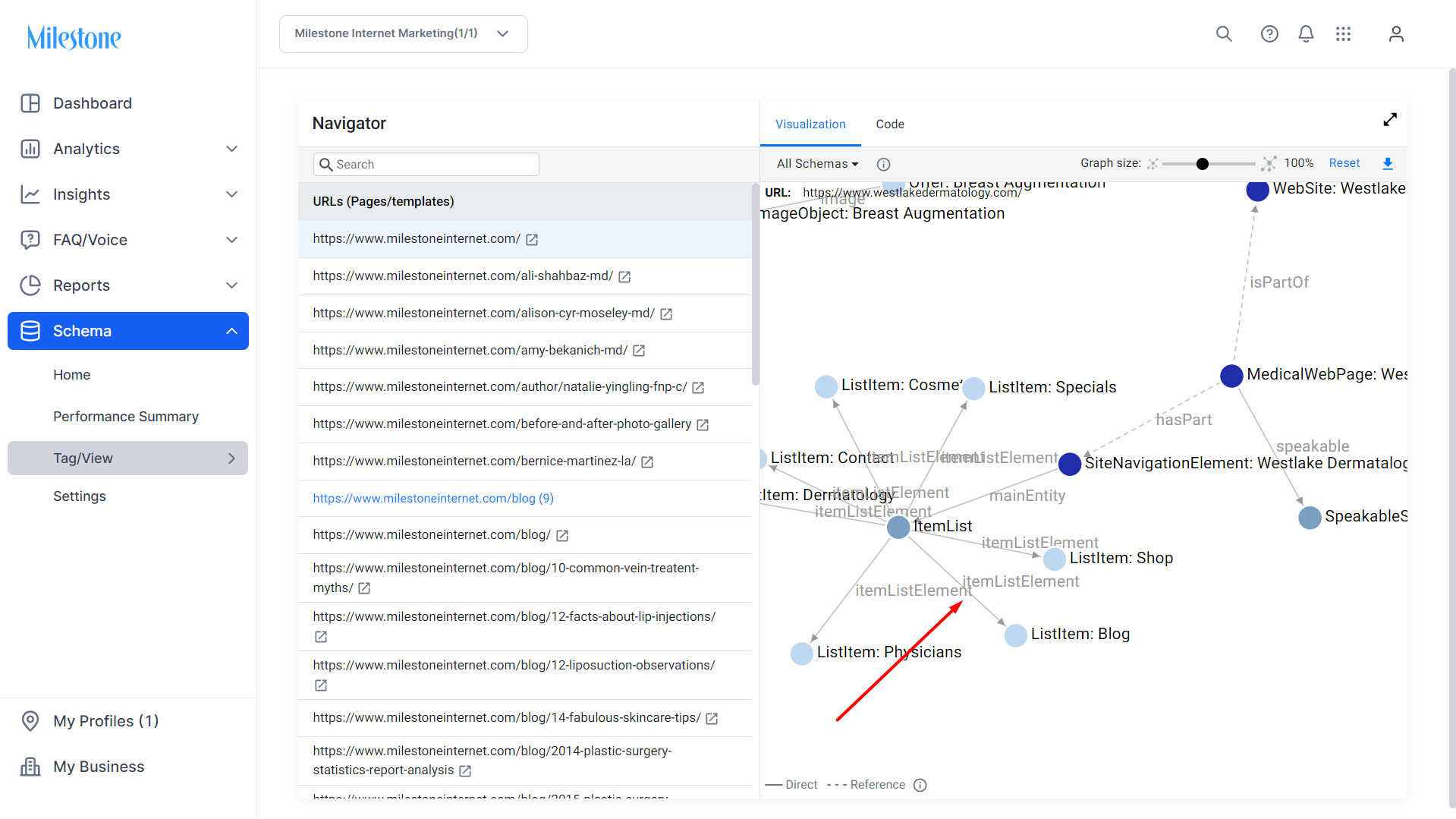Open before-and-after-photo-gallery external link icon

[703, 425]
